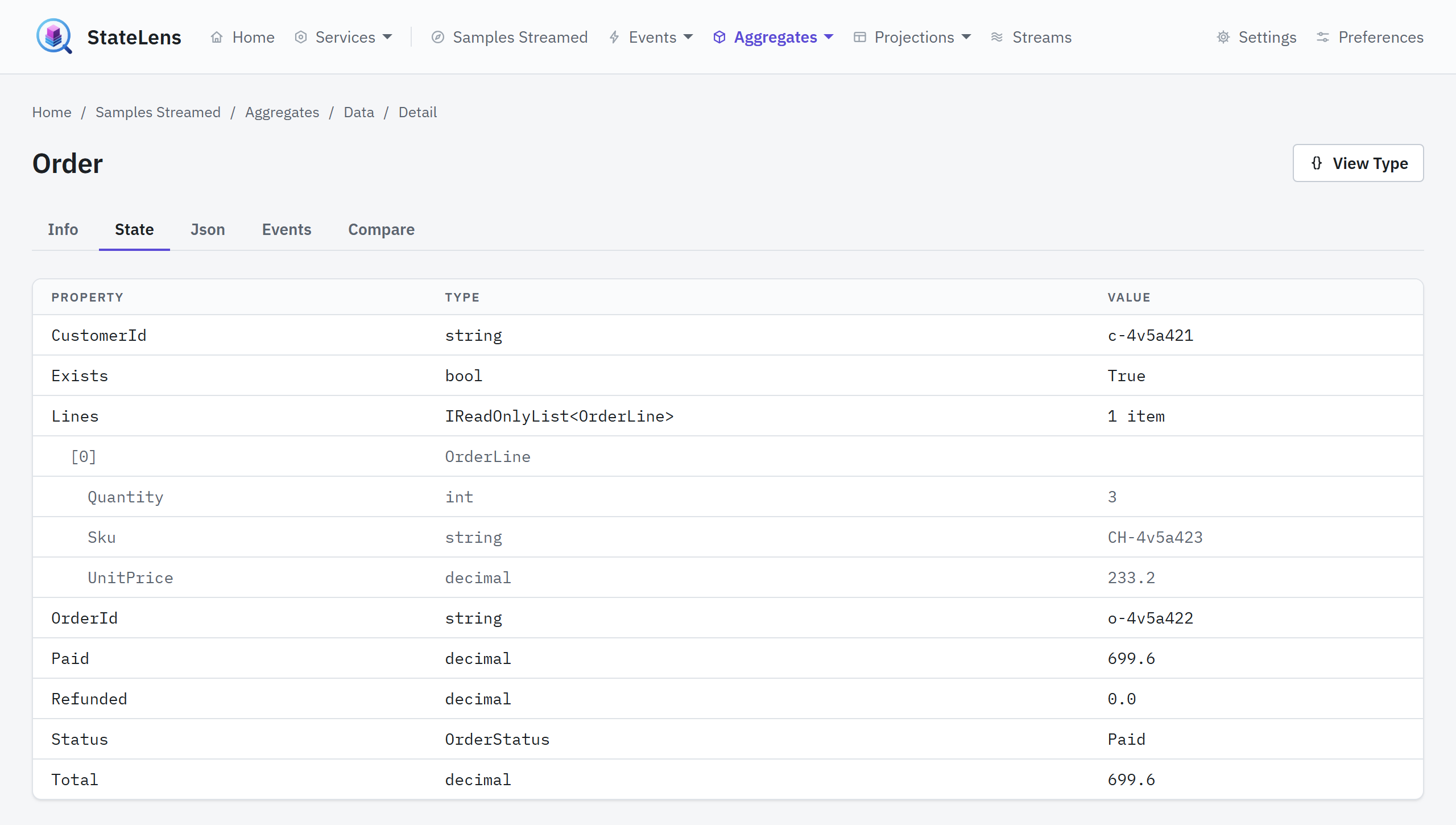Screen dimensions: 1456x825
Task: Expand the Projections dropdown caret
Action: click(x=966, y=37)
